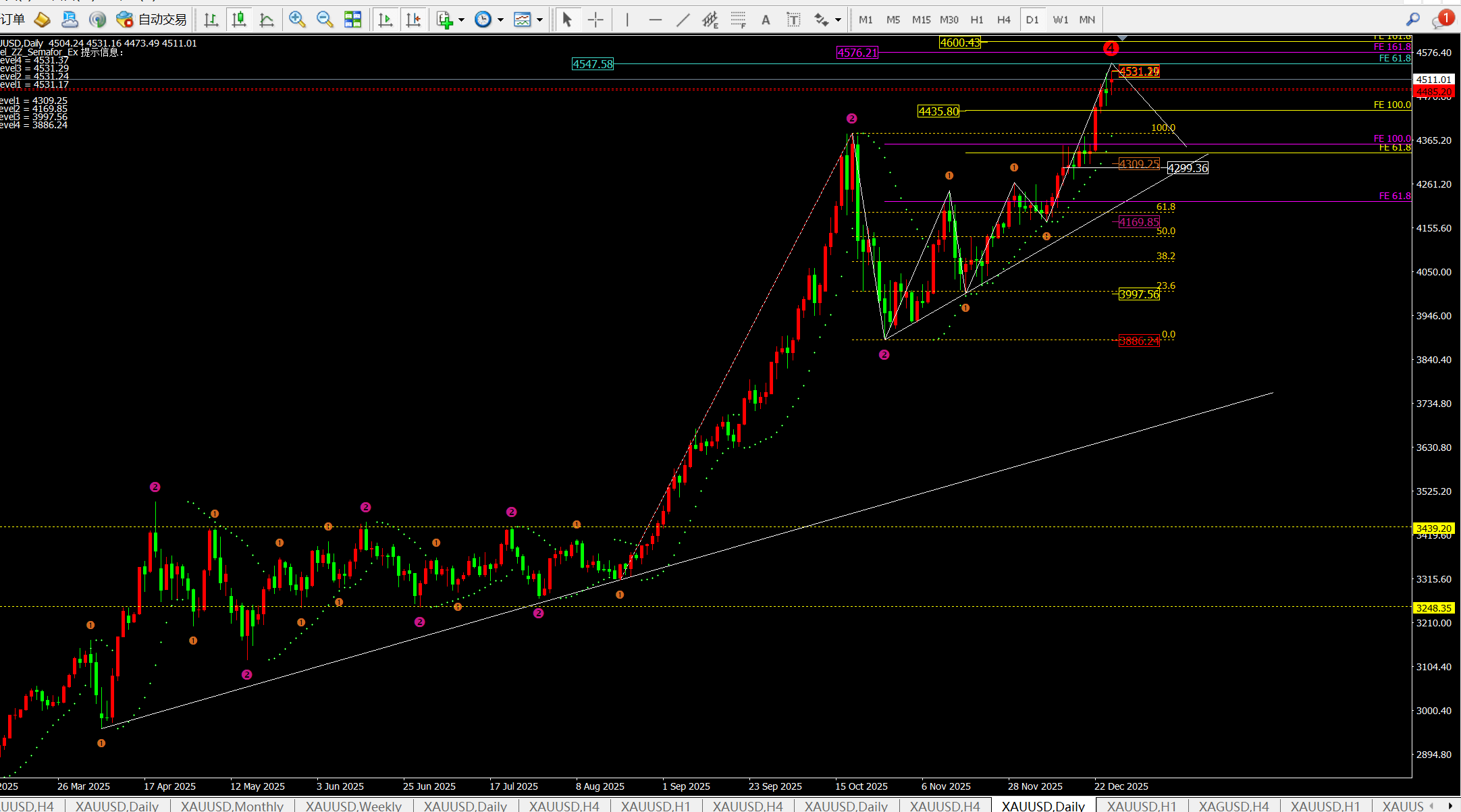
Task: Click the zoom in magnifier icon
Action: pos(296,20)
